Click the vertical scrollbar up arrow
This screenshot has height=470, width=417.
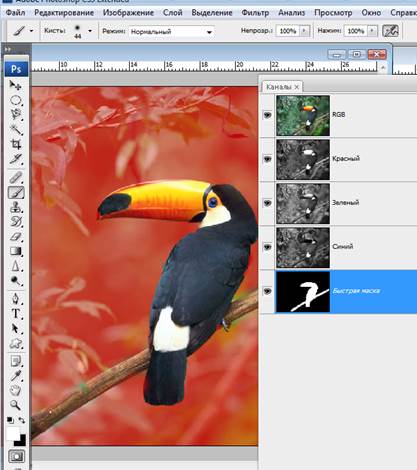pos(383,68)
